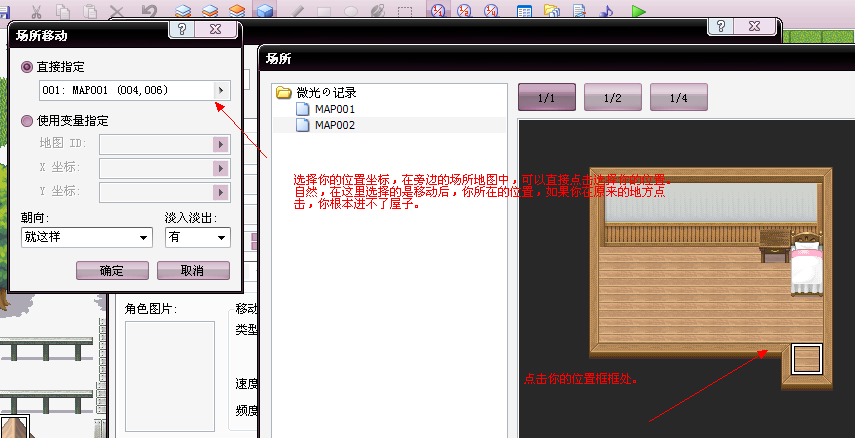
Task: Select the 微光の记录 folder in tree
Action: 316,92
